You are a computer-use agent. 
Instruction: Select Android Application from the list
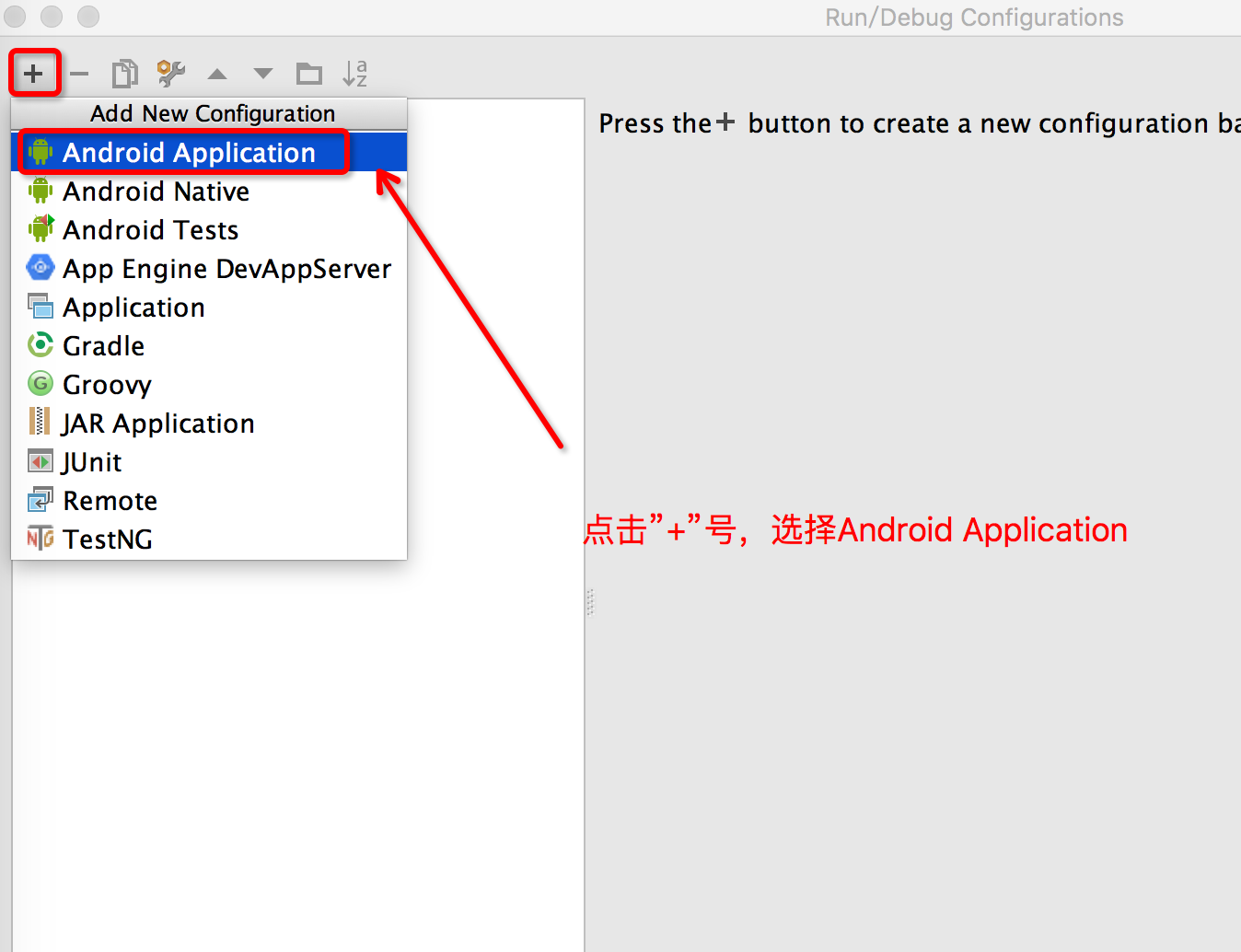[x=209, y=153]
